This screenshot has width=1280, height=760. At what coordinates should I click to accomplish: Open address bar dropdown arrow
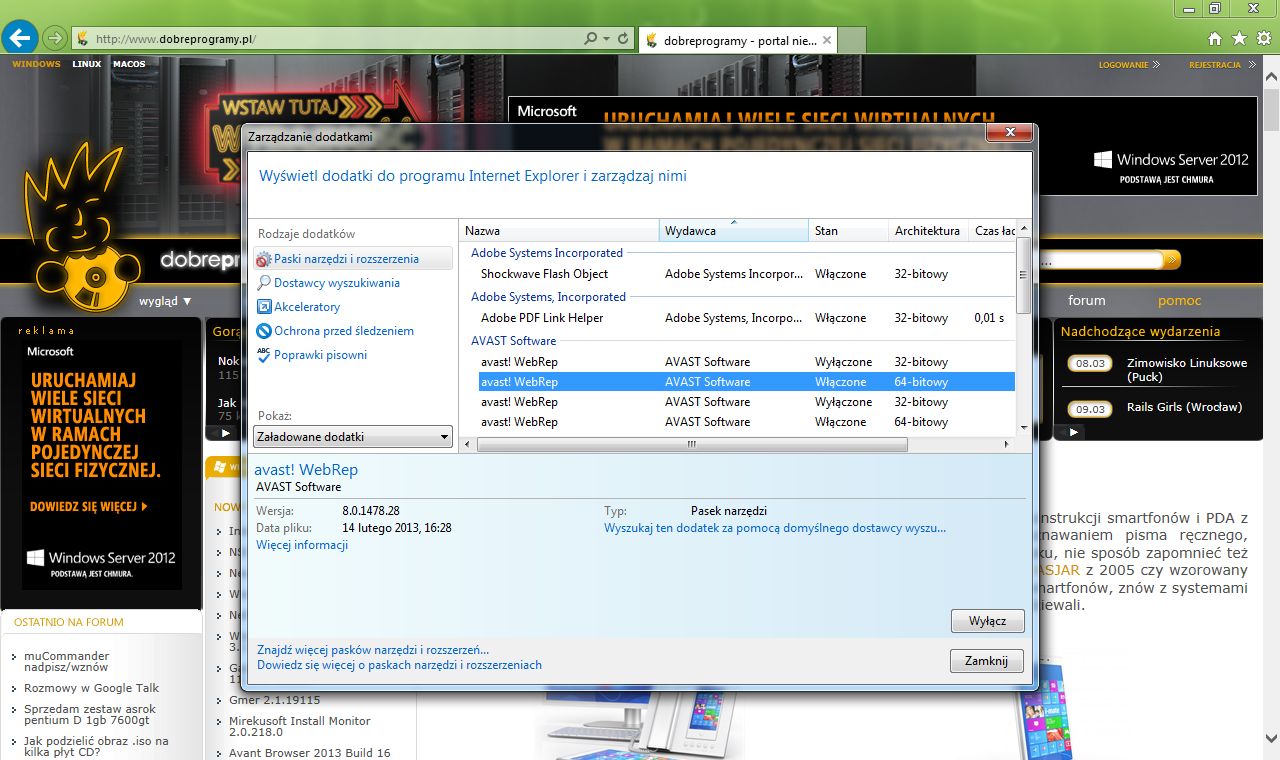coord(606,39)
